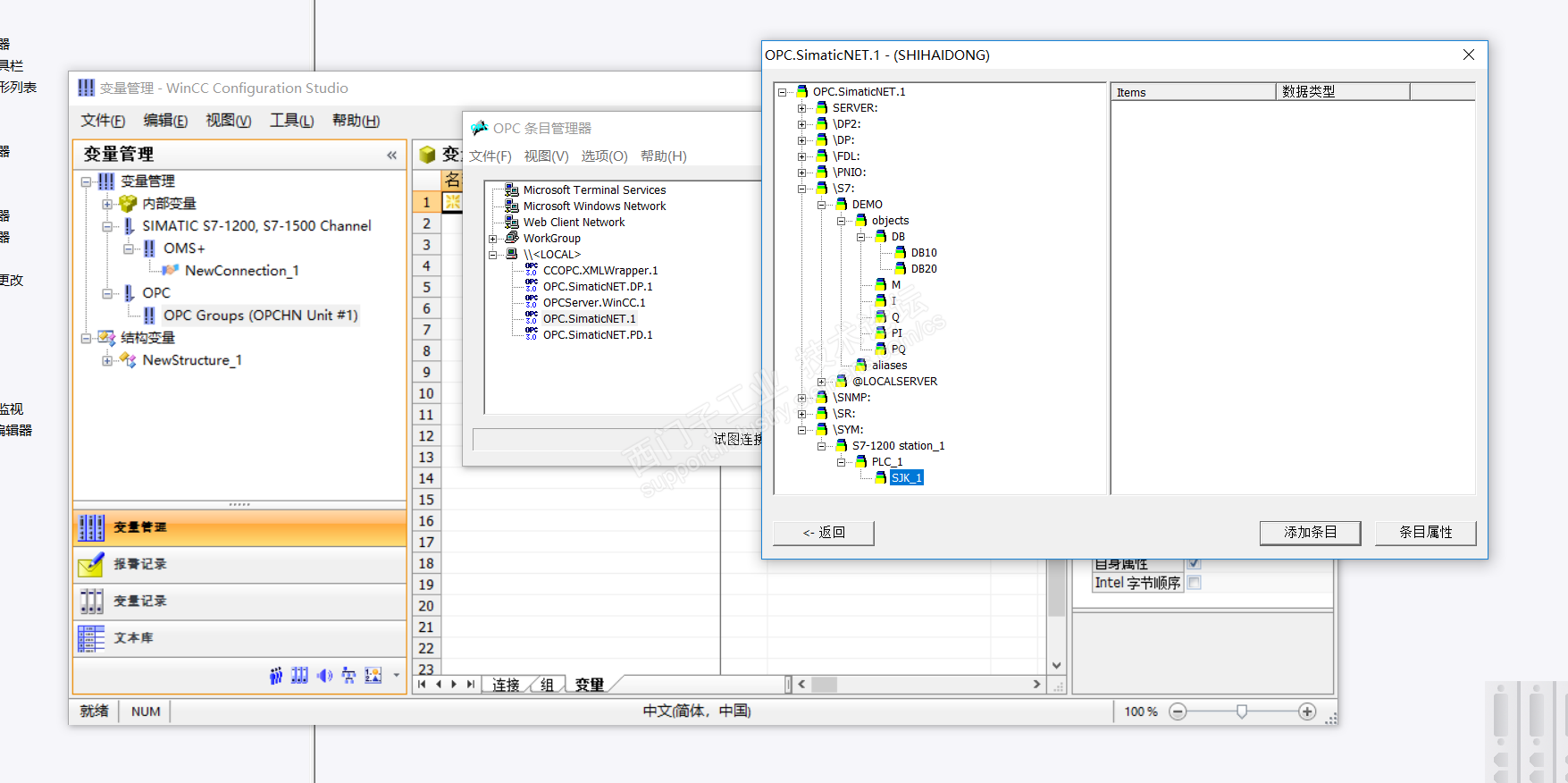This screenshot has width=1568, height=783.
Task: Open the 文件(F) menu in WinCC Configuration Studio
Action: click(x=103, y=121)
